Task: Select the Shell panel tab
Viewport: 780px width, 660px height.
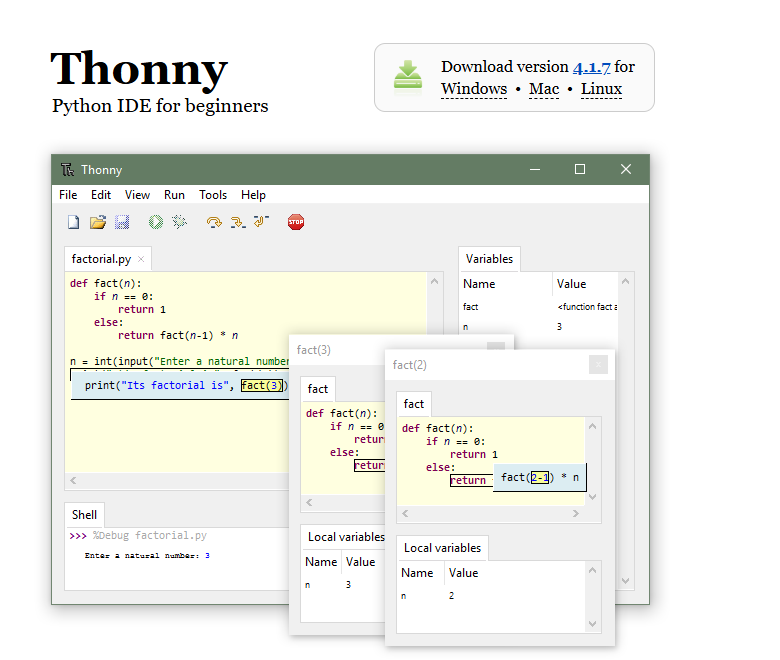Action: tap(84, 515)
